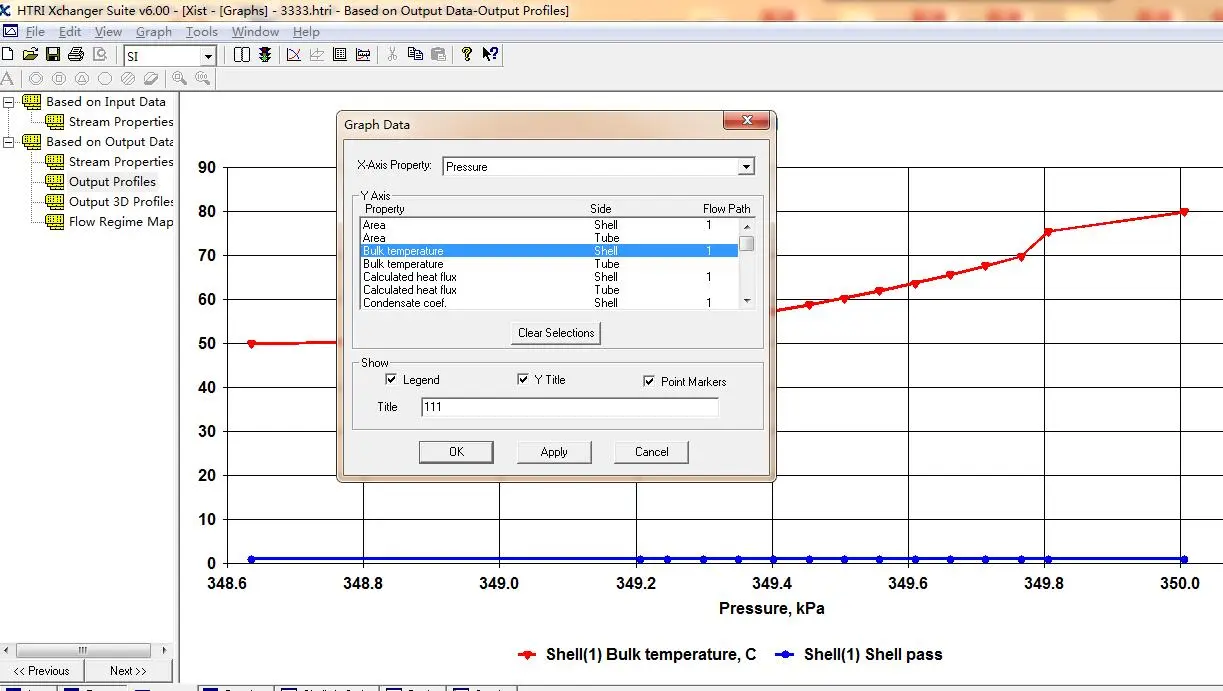Image resolution: width=1223 pixels, height=691 pixels.
Task: Click the New file toolbar icon
Action: click(8, 54)
